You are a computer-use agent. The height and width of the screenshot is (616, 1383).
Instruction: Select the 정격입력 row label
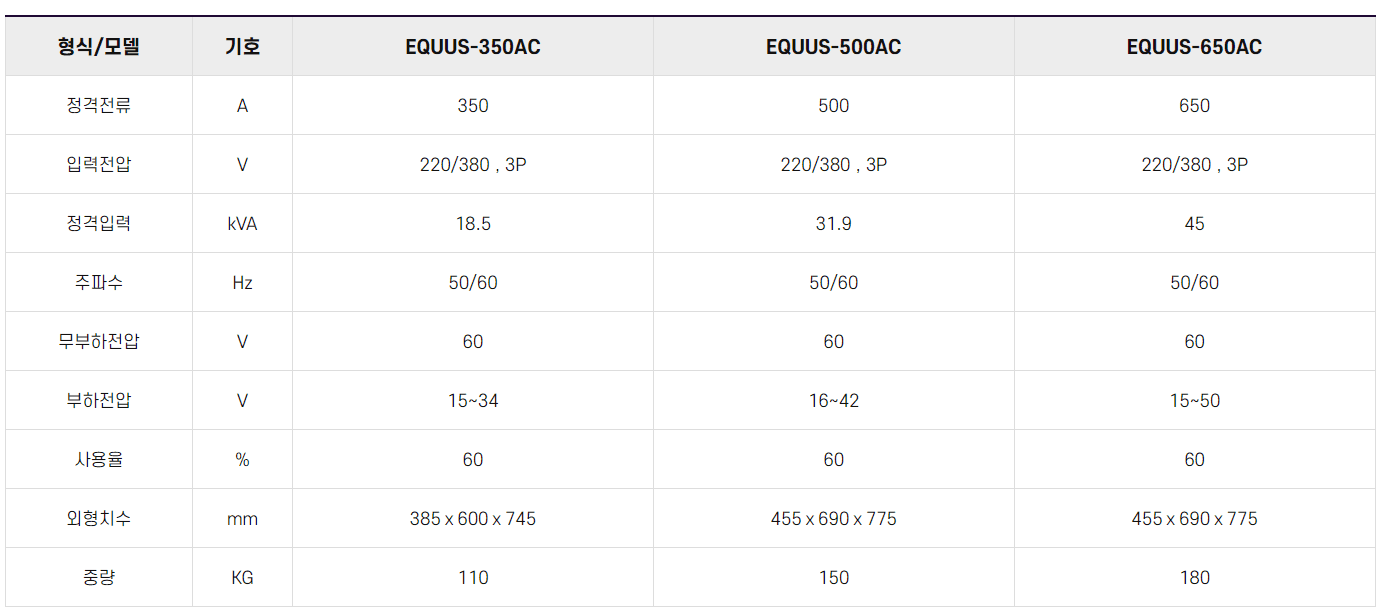click(x=99, y=224)
